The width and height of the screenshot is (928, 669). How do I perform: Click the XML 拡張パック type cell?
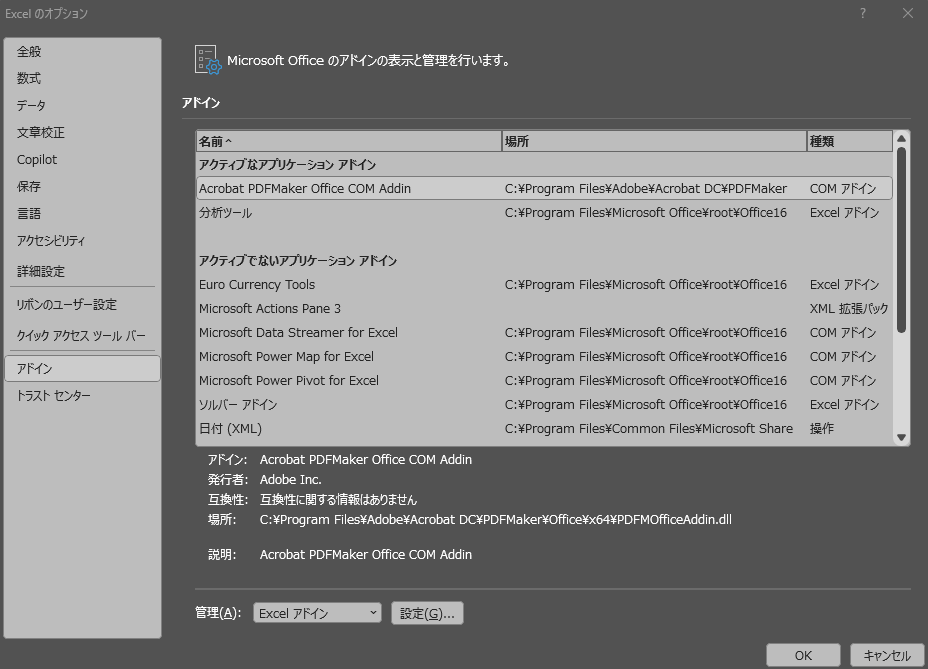click(x=849, y=308)
